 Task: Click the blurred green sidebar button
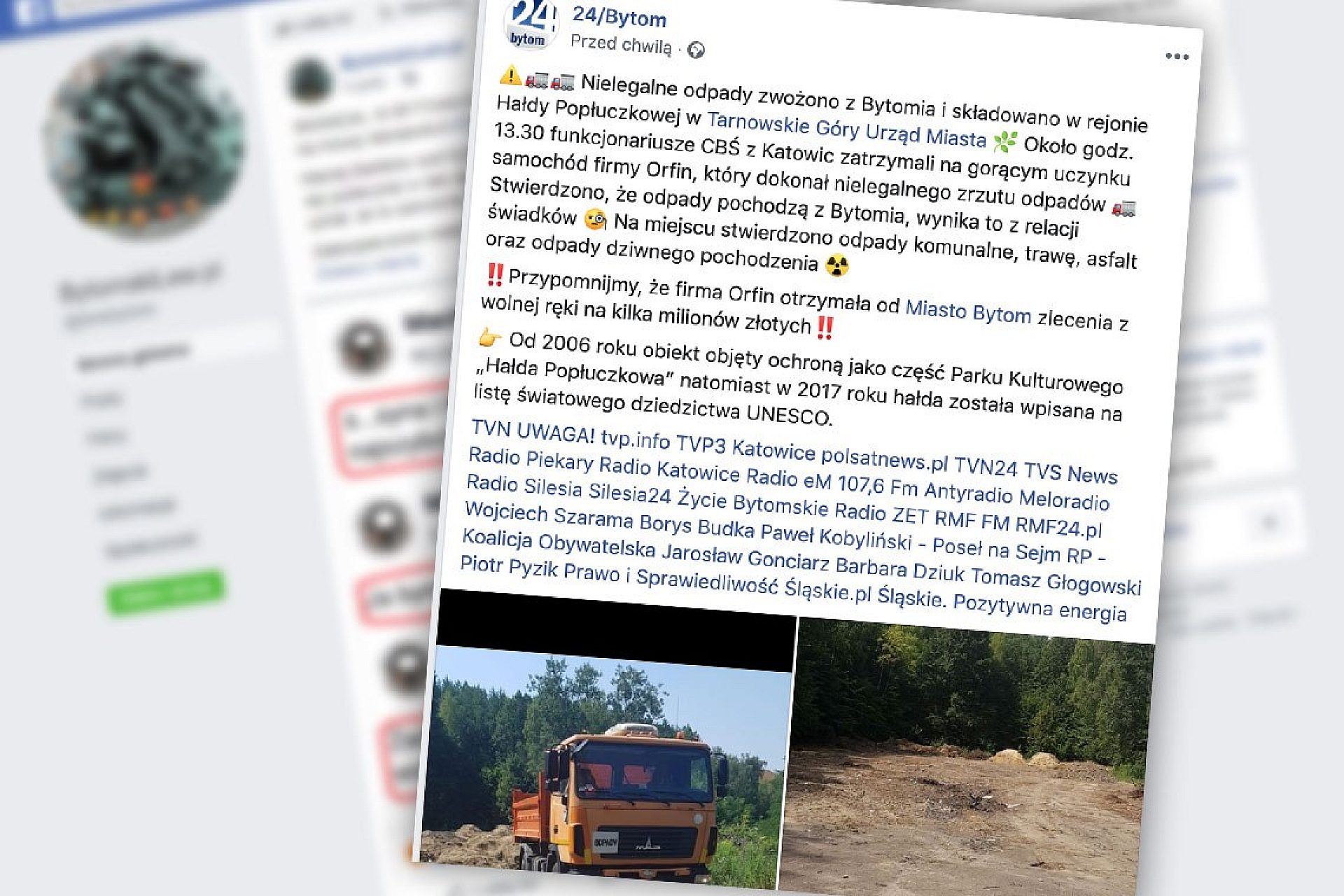coord(166,593)
